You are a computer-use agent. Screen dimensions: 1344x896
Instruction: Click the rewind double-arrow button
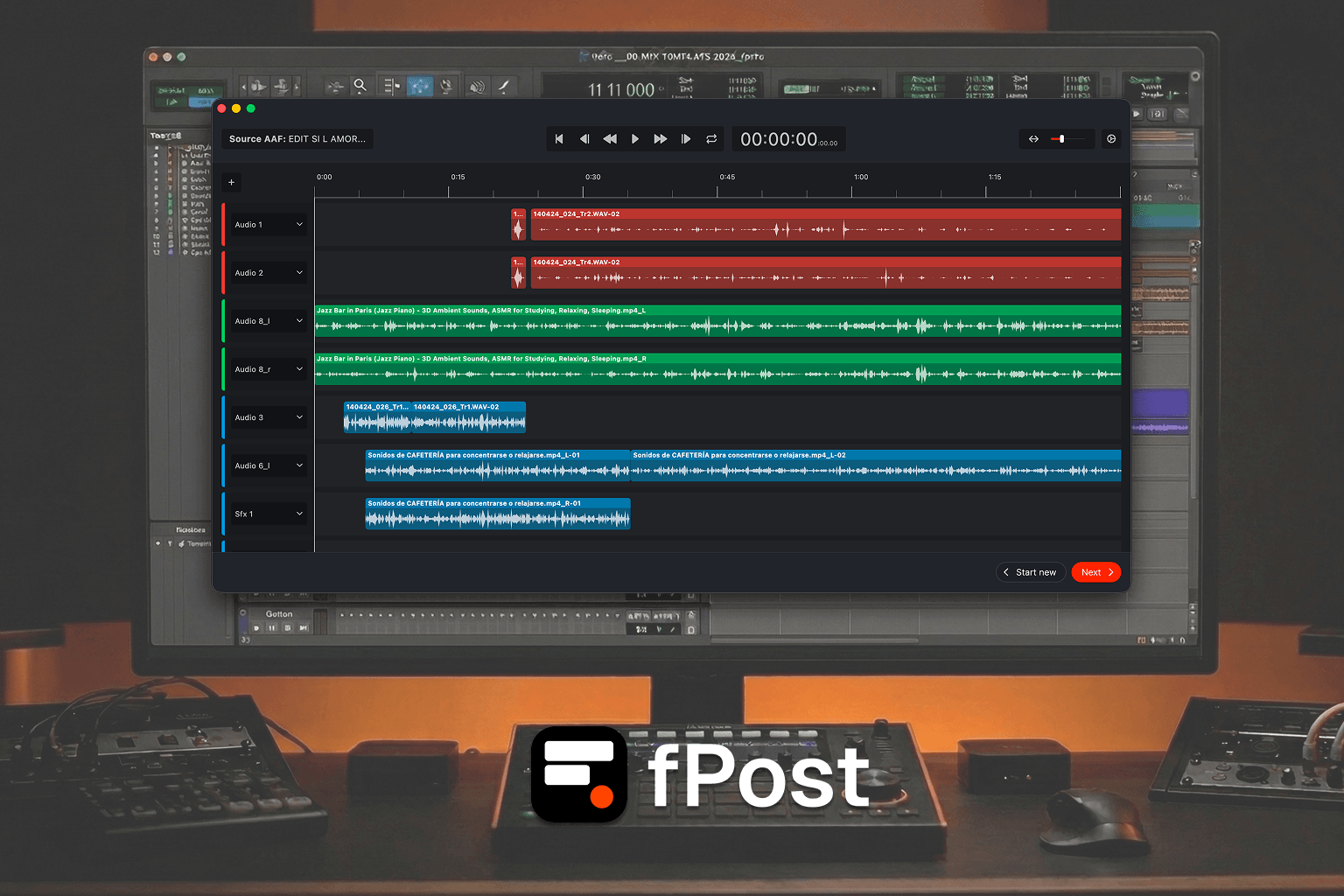click(x=610, y=139)
